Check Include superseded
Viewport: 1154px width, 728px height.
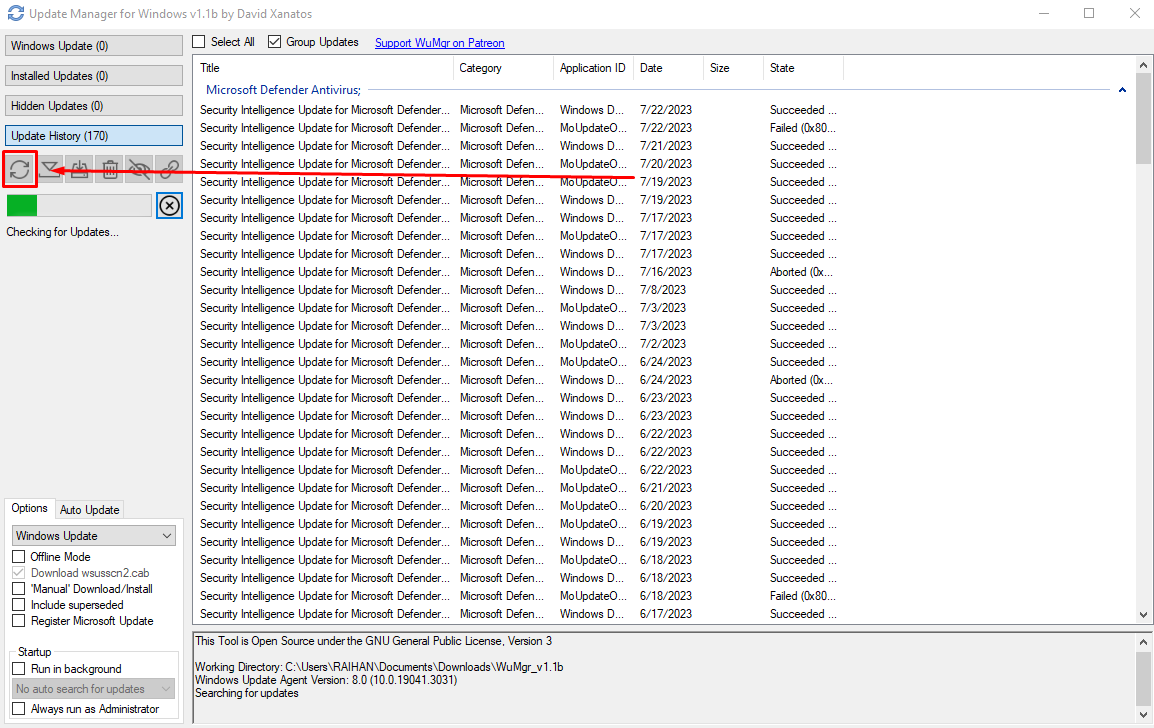pos(19,605)
